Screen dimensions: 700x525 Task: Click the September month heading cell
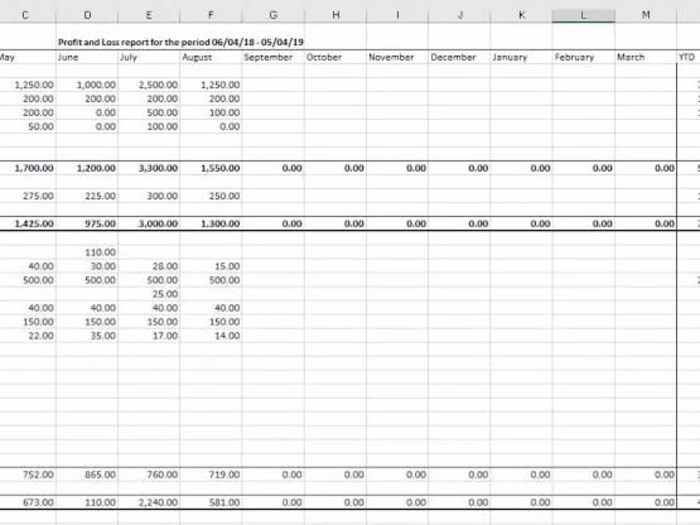(273, 57)
